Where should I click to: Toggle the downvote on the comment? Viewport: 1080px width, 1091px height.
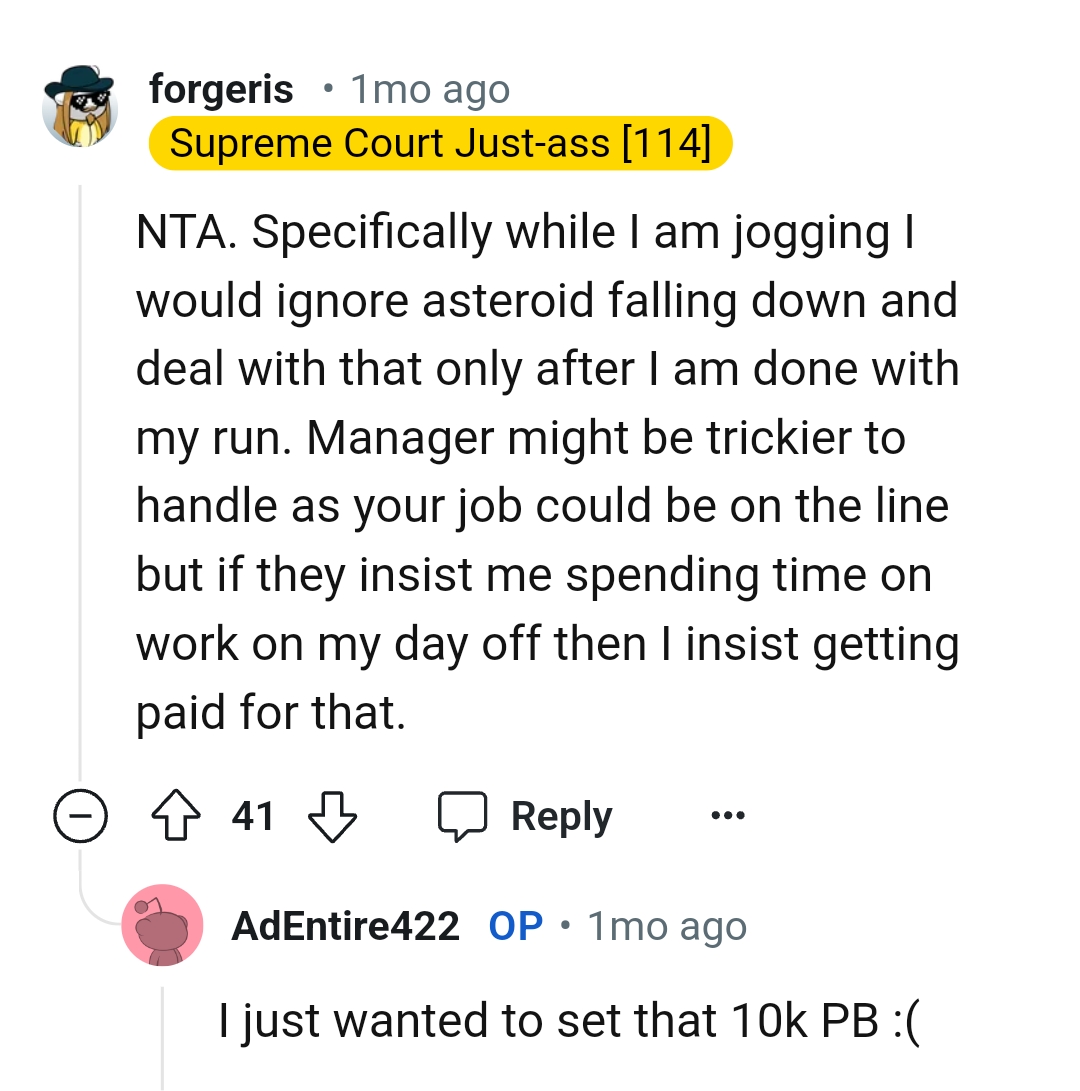click(x=332, y=815)
